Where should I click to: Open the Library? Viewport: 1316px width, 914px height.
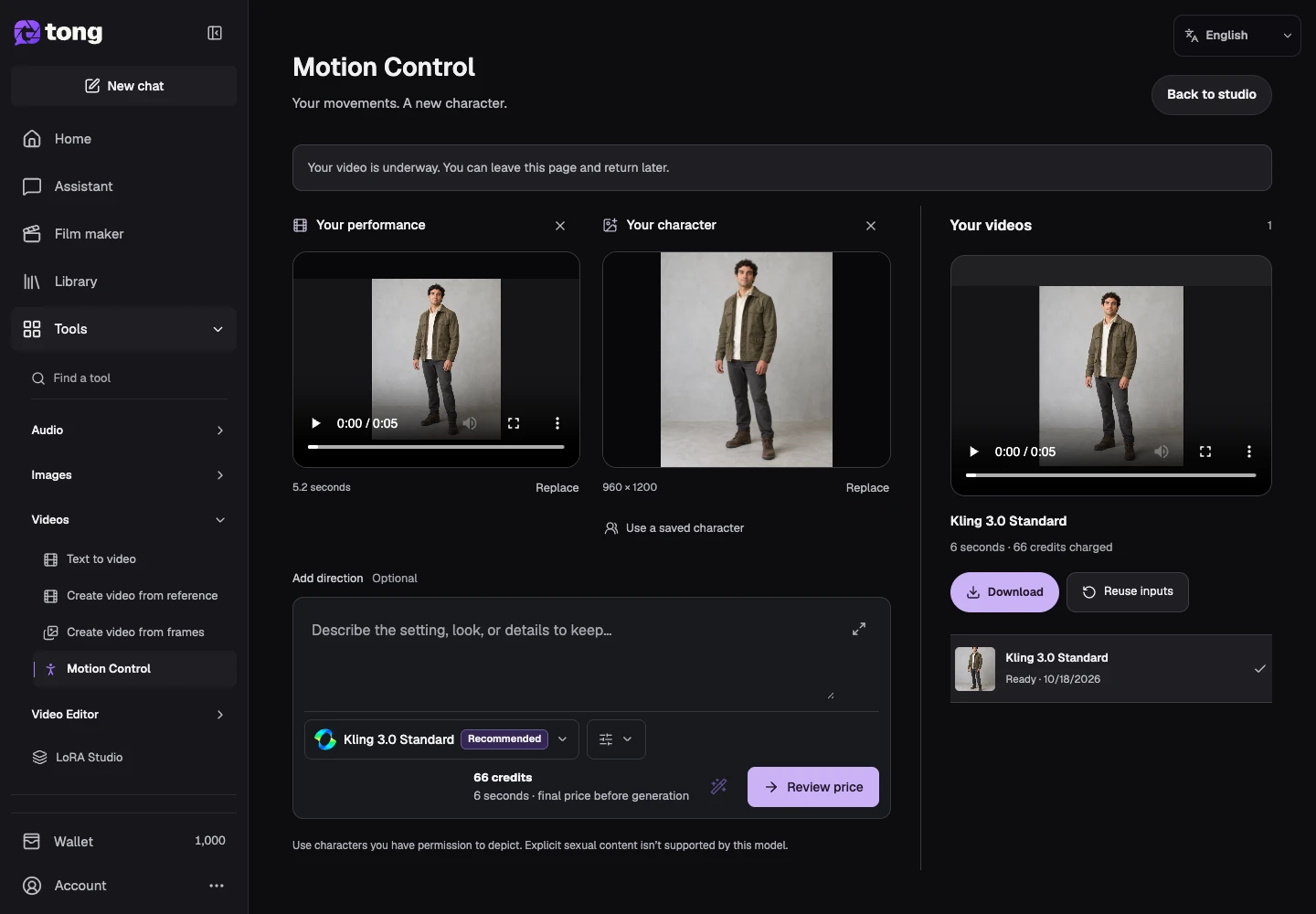[123, 282]
